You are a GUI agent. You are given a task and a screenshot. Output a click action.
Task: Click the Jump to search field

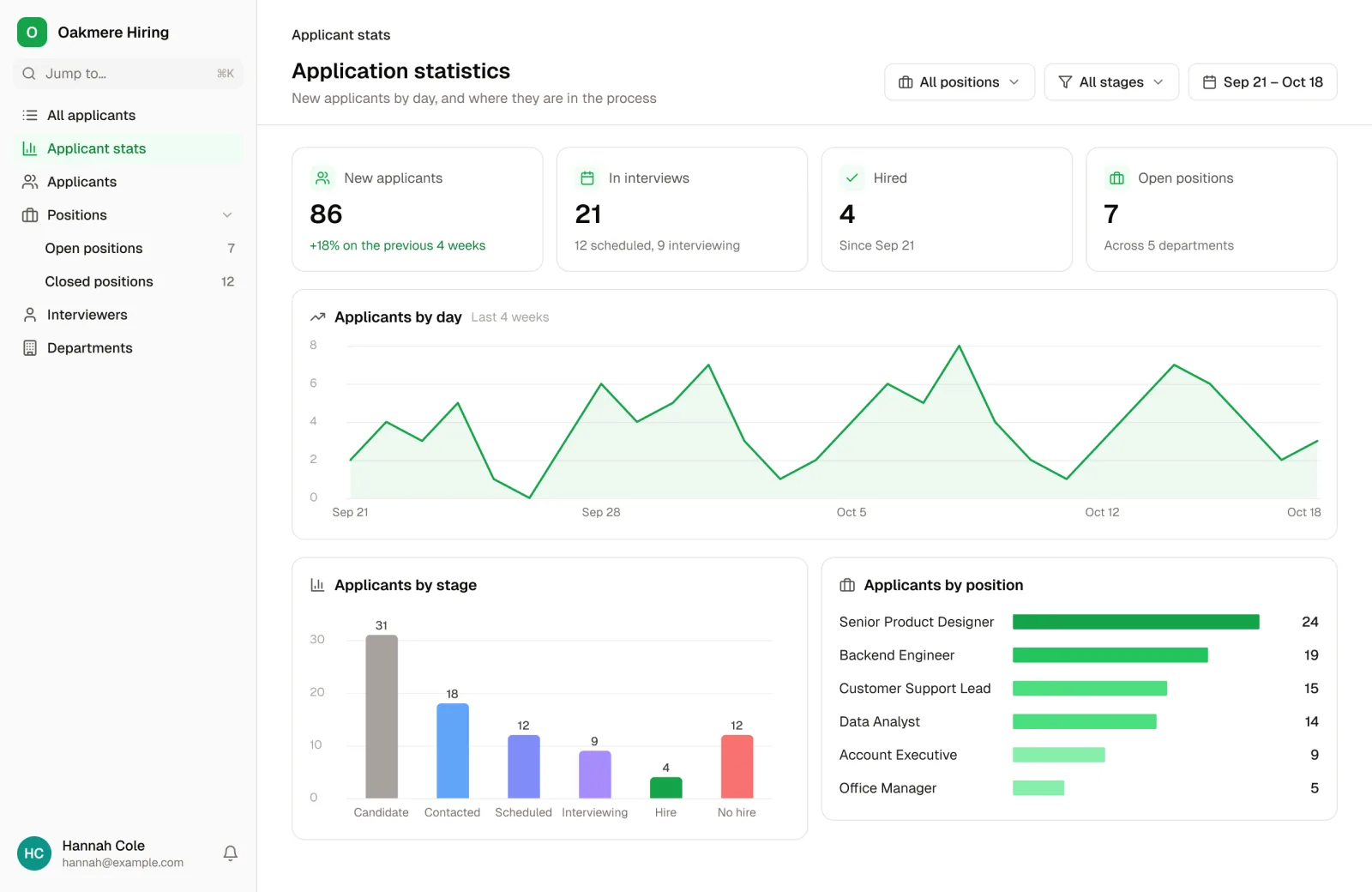[129, 74]
